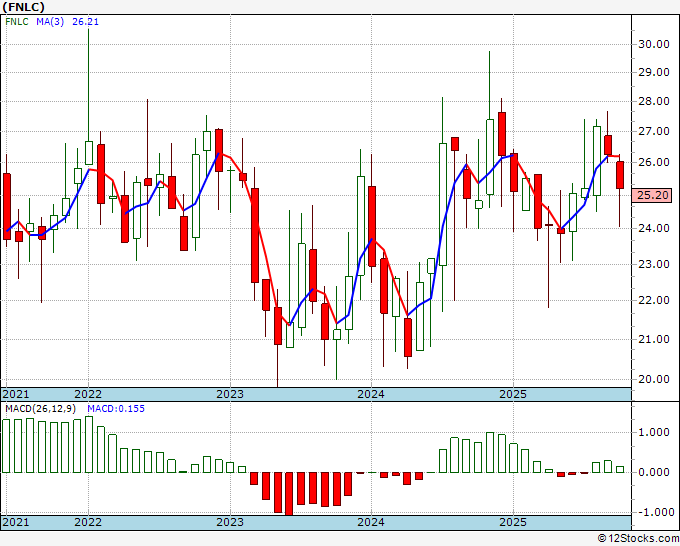The height and width of the screenshot is (546, 680).
Task: Click the MA(3) indicator label
Action: pos(50,22)
